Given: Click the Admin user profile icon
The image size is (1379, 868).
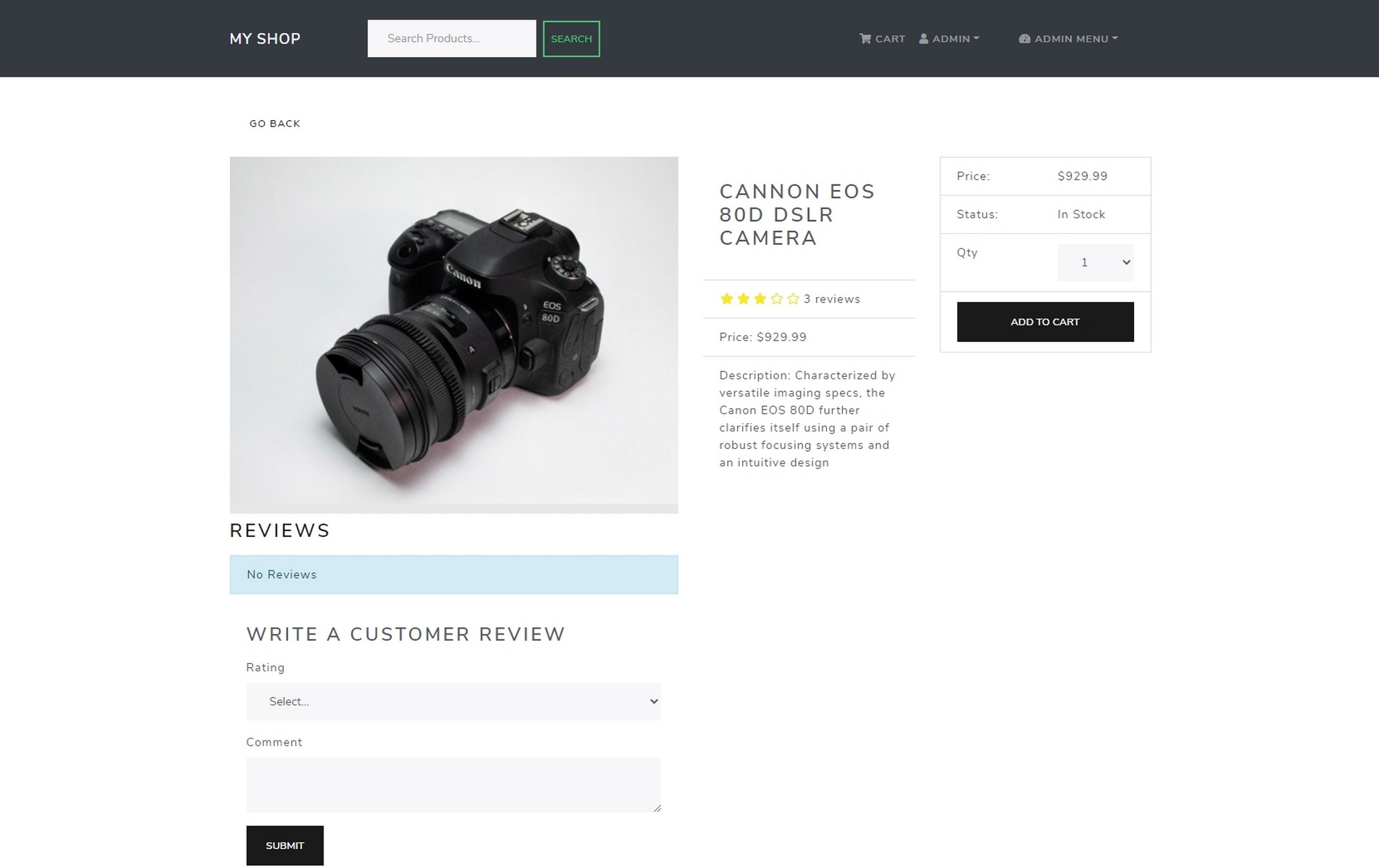Looking at the screenshot, I should (923, 39).
